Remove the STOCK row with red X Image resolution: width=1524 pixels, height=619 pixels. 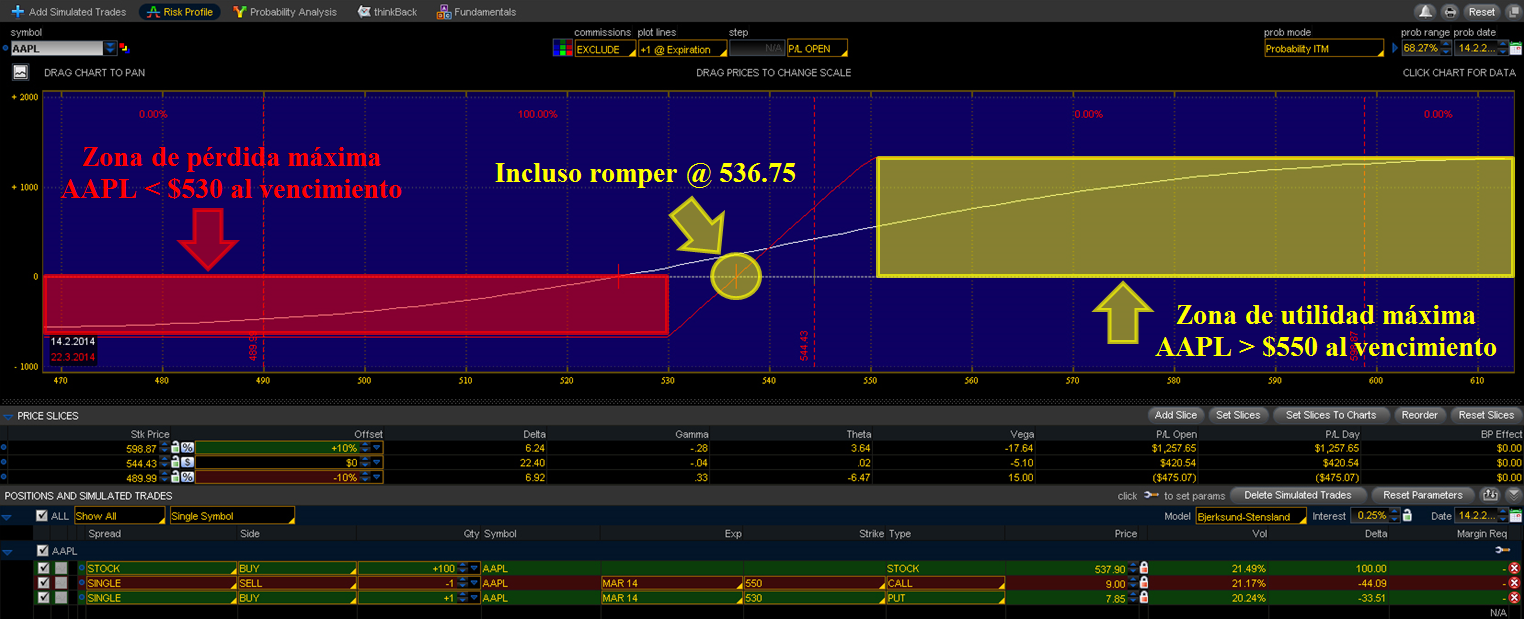tap(1513, 568)
